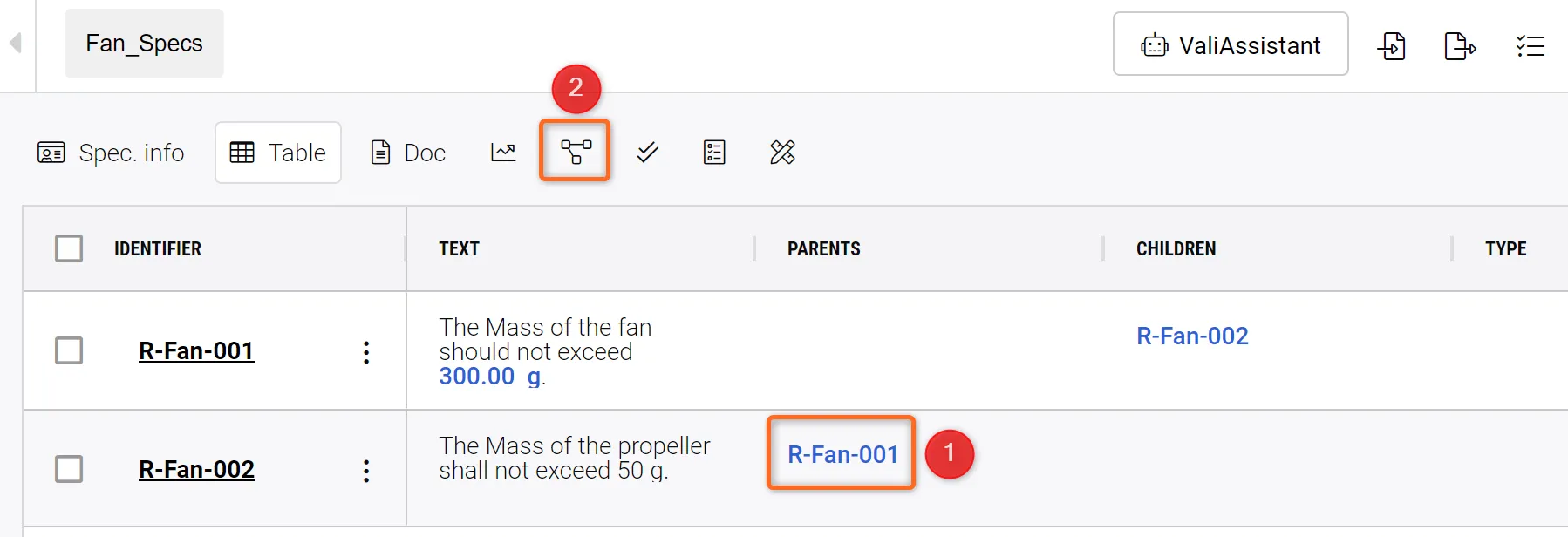Click the export file icon
Screen dimensions: 1568x537
tap(1460, 45)
